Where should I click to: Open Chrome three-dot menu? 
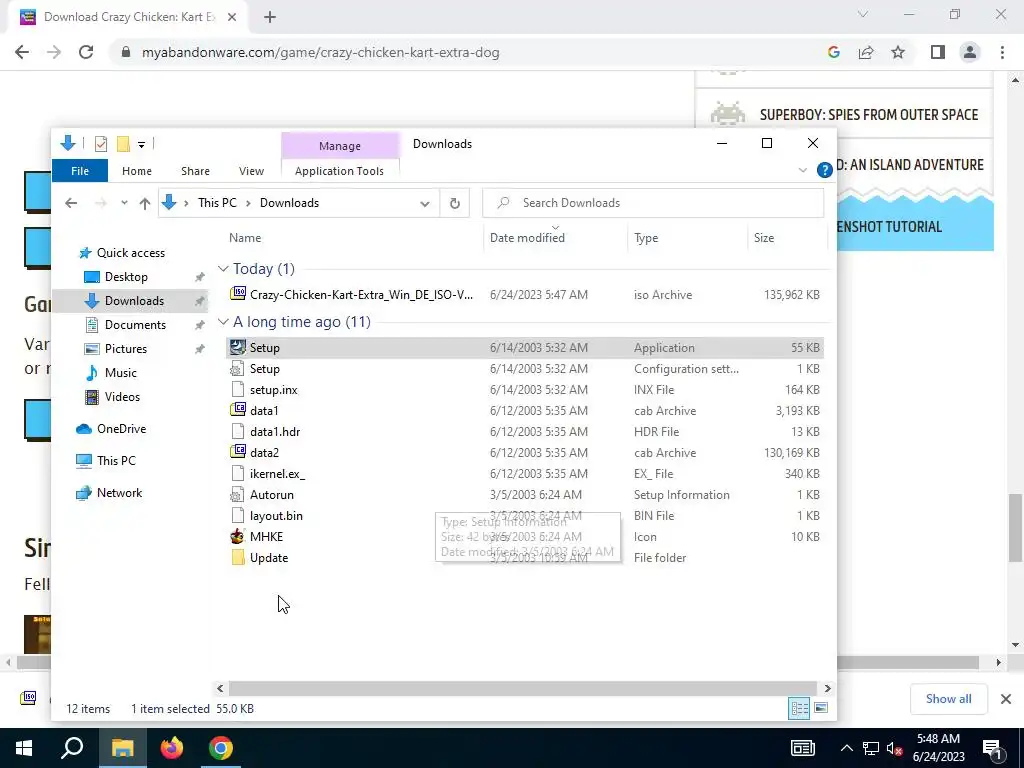[x=1002, y=52]
